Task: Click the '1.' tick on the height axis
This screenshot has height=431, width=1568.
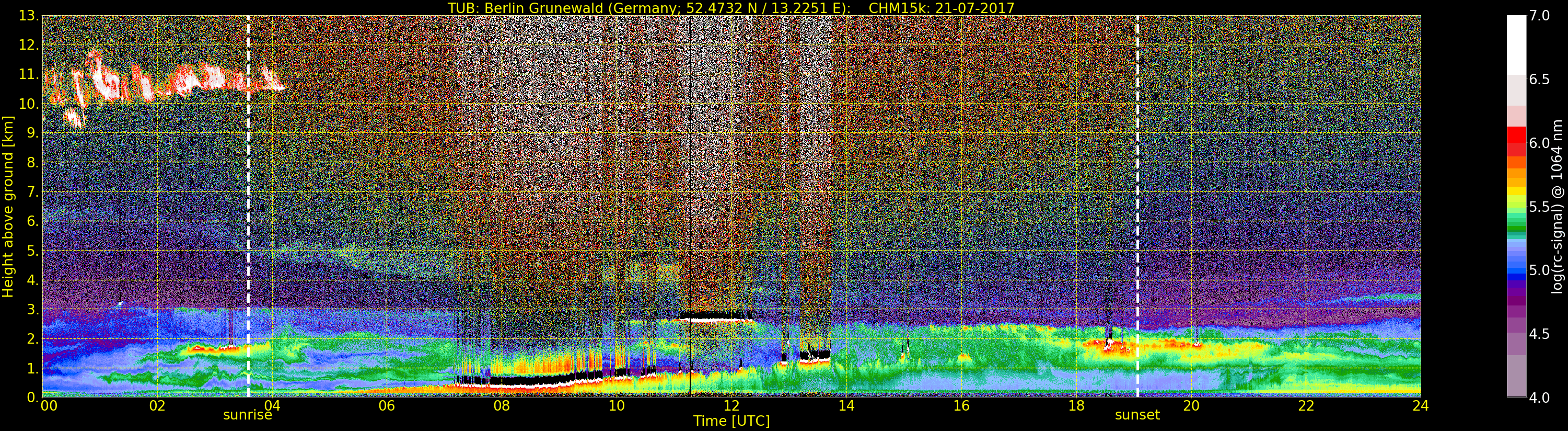Action: [x=33, y=368]
